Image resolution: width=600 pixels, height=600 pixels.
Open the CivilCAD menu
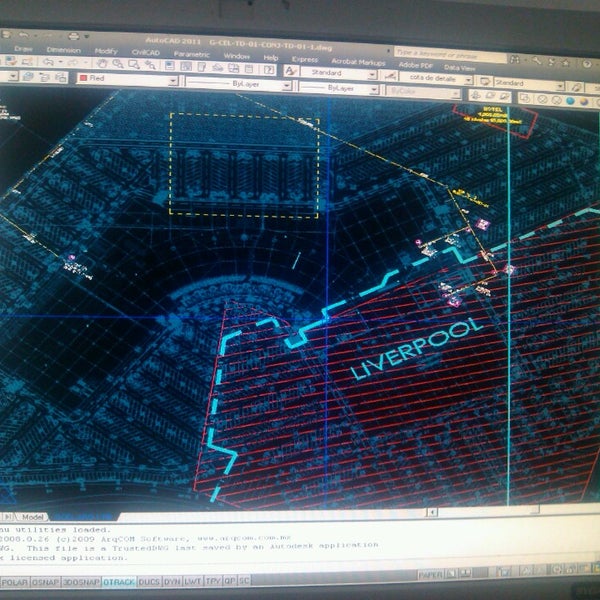146,52
